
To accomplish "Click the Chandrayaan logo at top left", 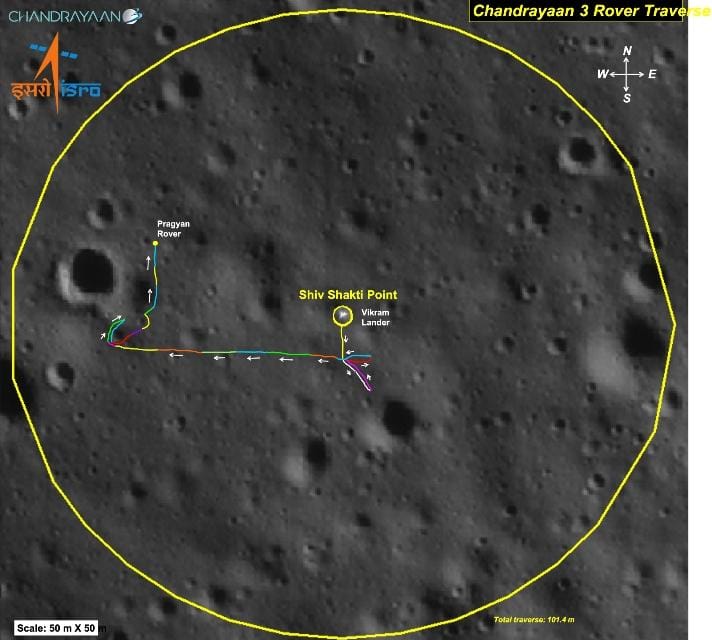I will pyautogui.click(x=72, y=15).
